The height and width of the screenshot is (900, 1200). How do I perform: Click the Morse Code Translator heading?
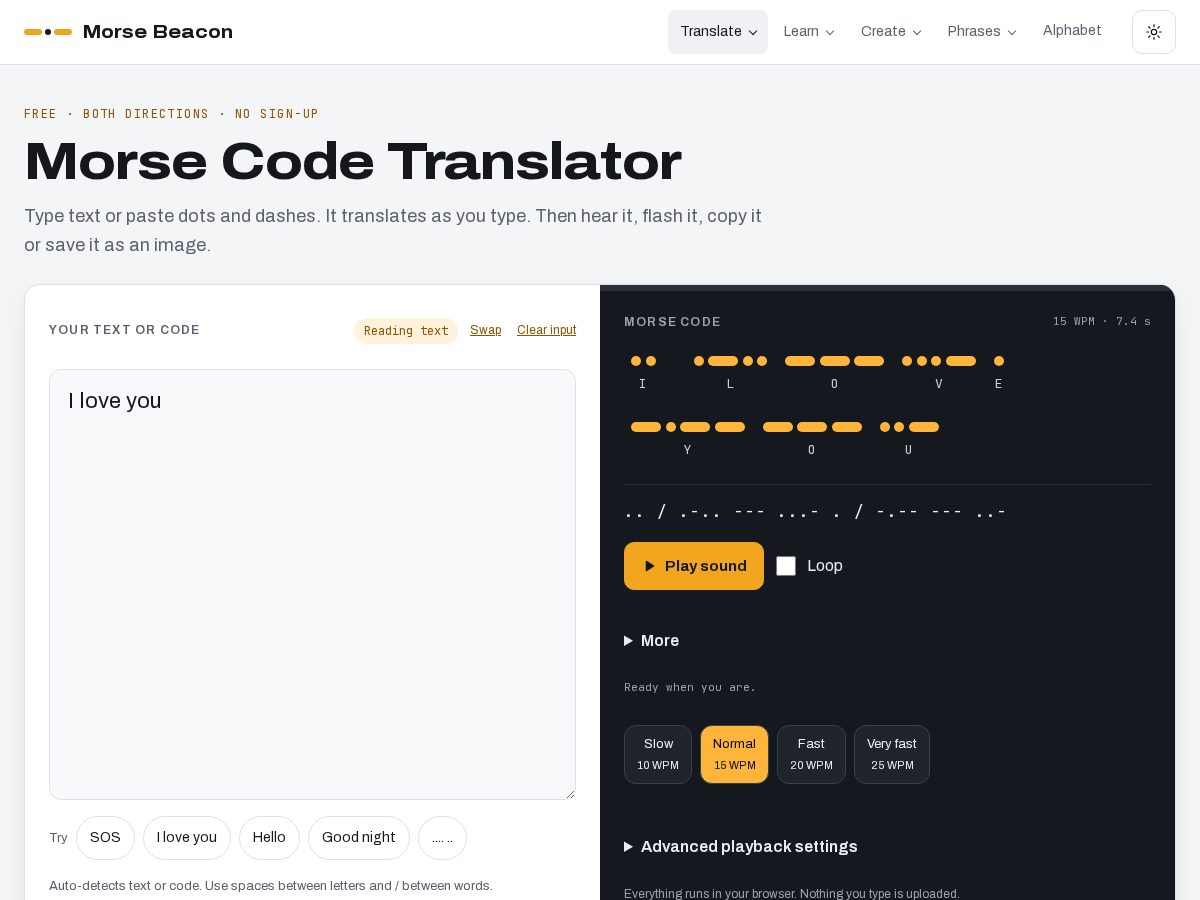(353, 161)
